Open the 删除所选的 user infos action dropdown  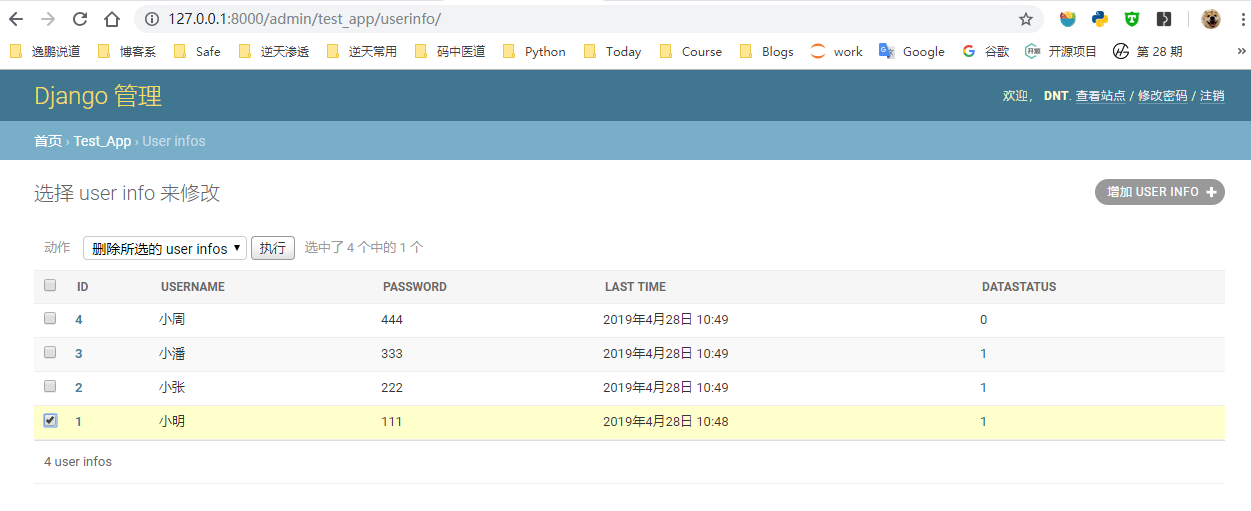pyautogui.click(x=164, y=248)
